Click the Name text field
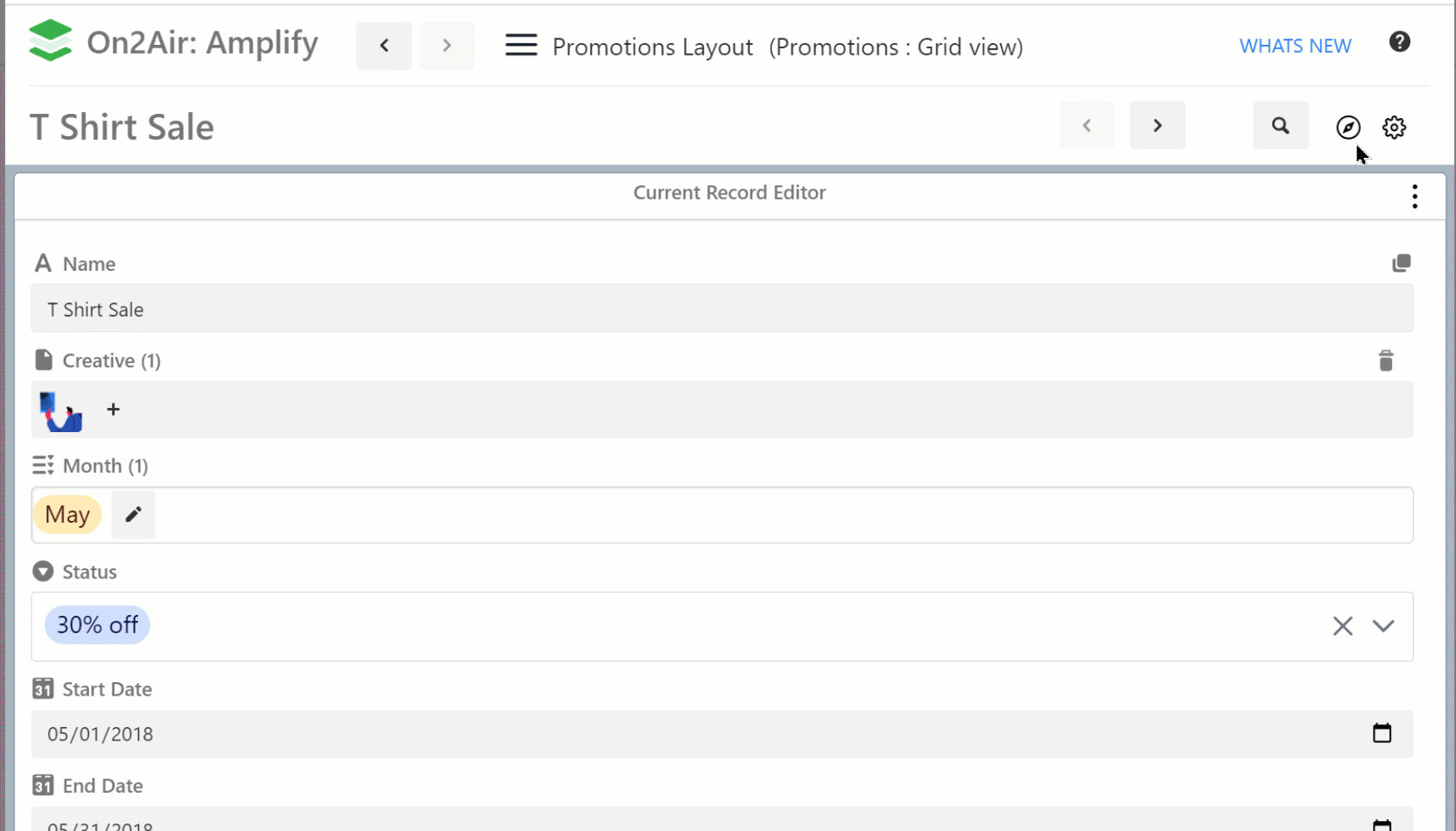Image resolution: width=1456 pixels, height=831 pixels. point(721,309)
